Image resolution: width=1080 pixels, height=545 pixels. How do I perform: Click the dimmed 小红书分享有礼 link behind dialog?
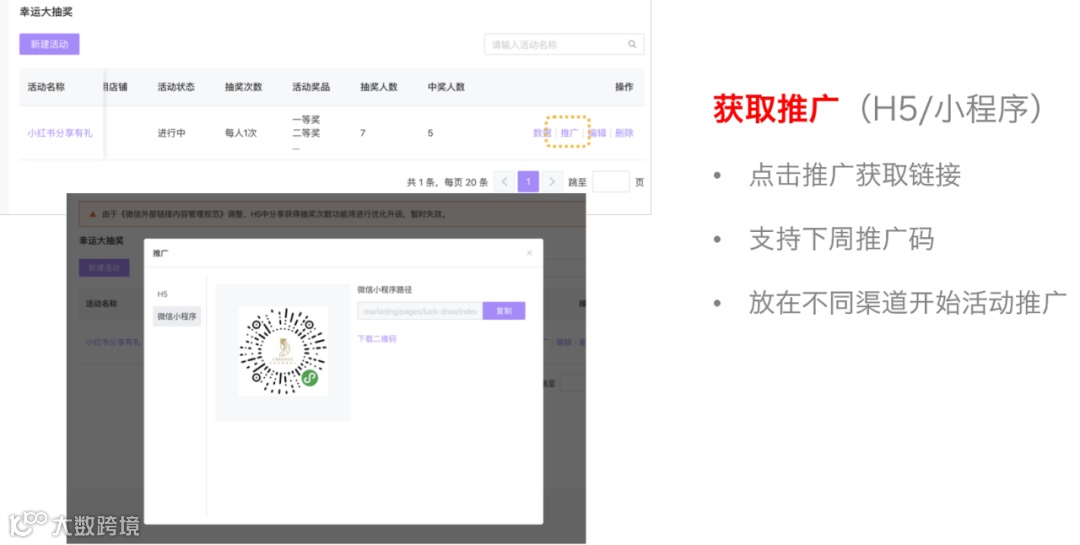pos(113,342)
